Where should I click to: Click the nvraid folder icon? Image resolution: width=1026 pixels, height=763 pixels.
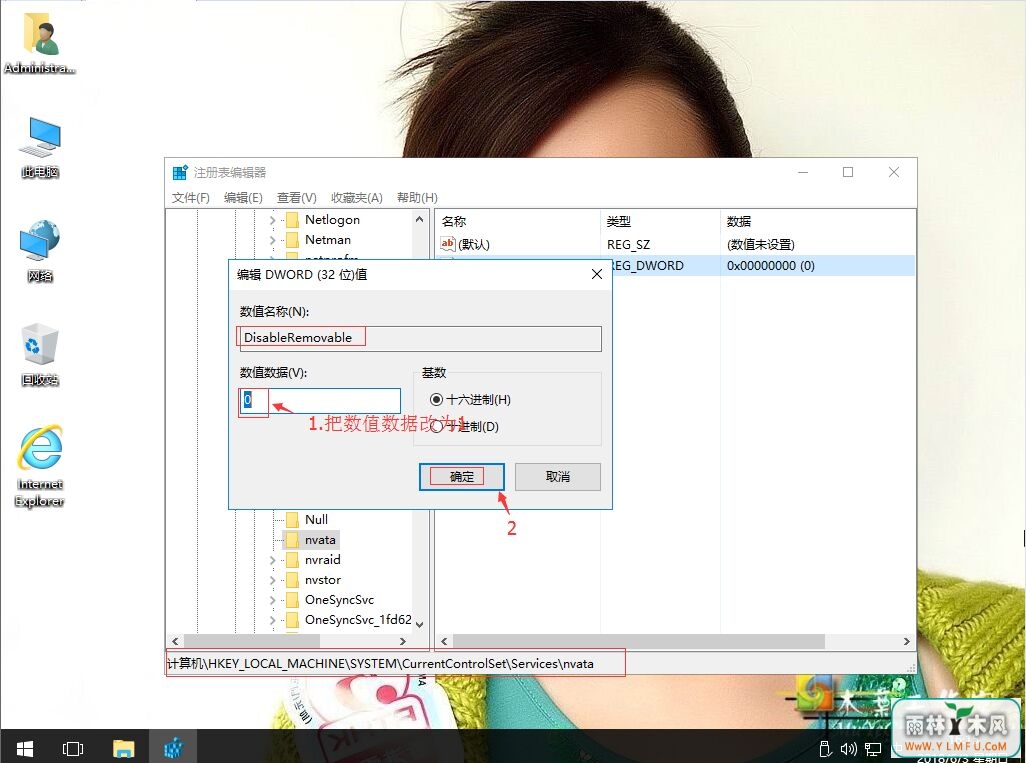coord(292,559)
